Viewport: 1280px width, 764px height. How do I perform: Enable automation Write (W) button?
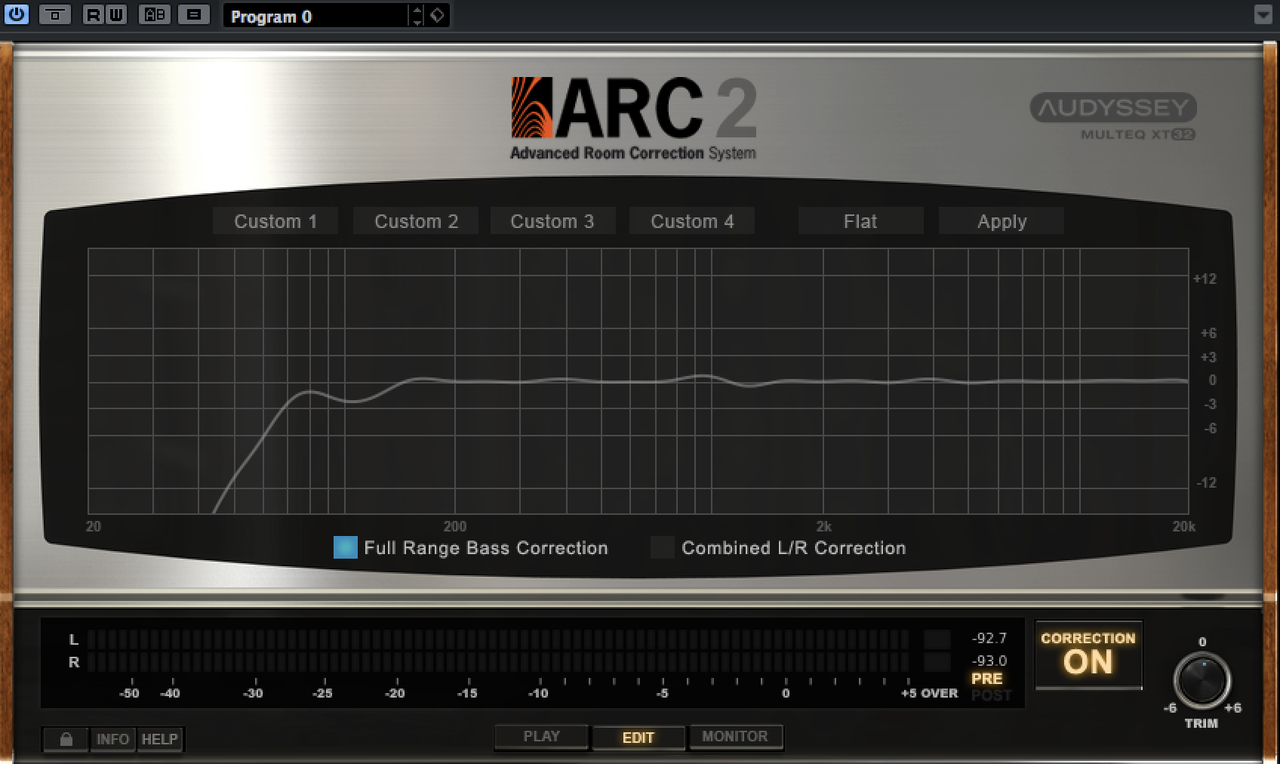click(114, 15)
